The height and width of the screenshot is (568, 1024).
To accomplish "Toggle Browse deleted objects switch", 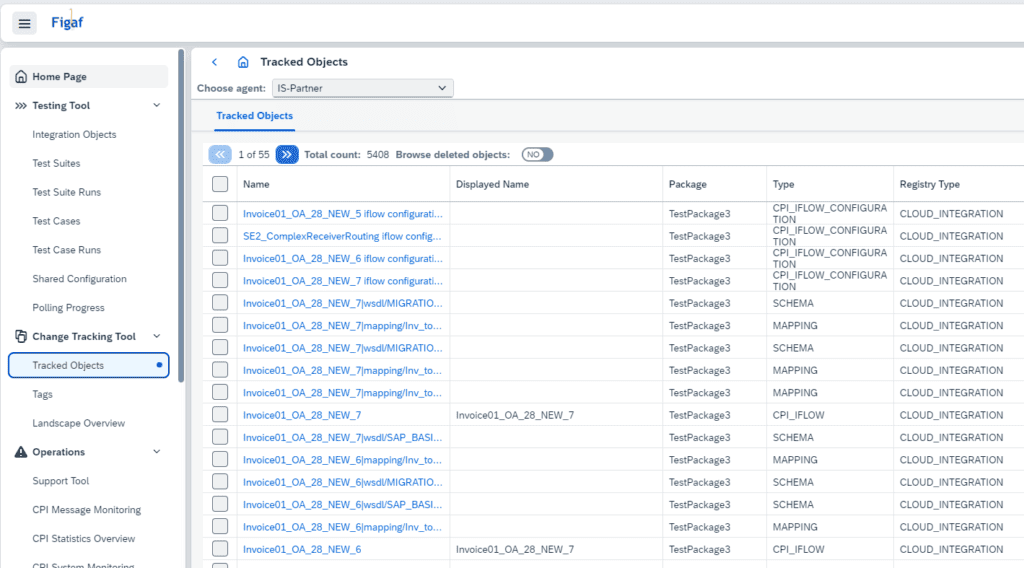I will (x=537, y=155).
